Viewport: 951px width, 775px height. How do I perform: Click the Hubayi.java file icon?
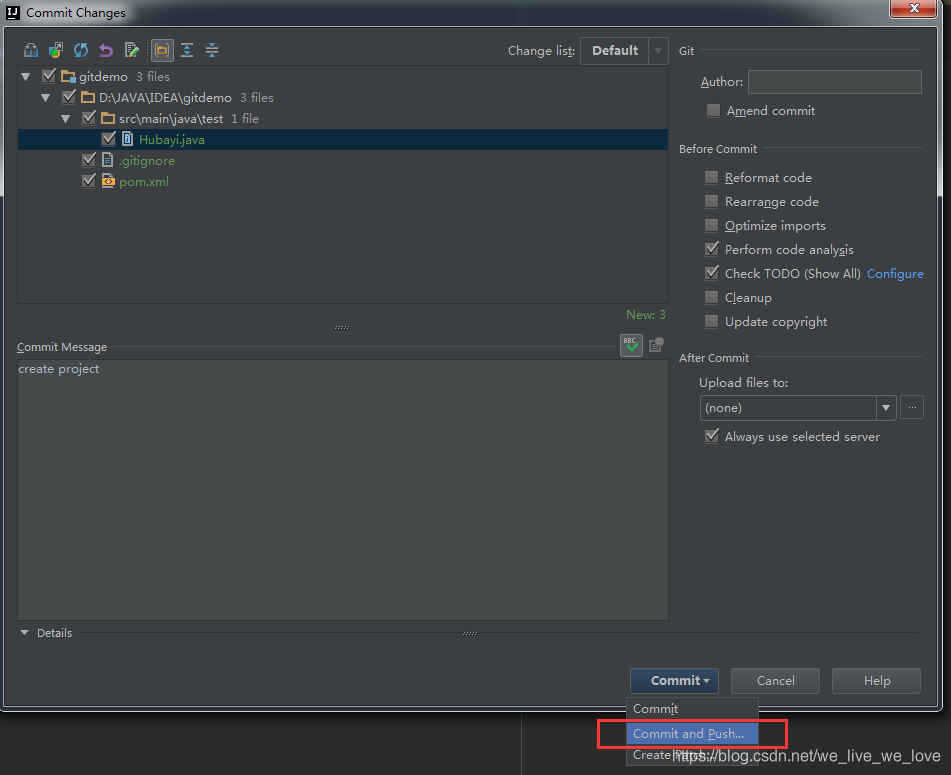click(x=127, y=139)
